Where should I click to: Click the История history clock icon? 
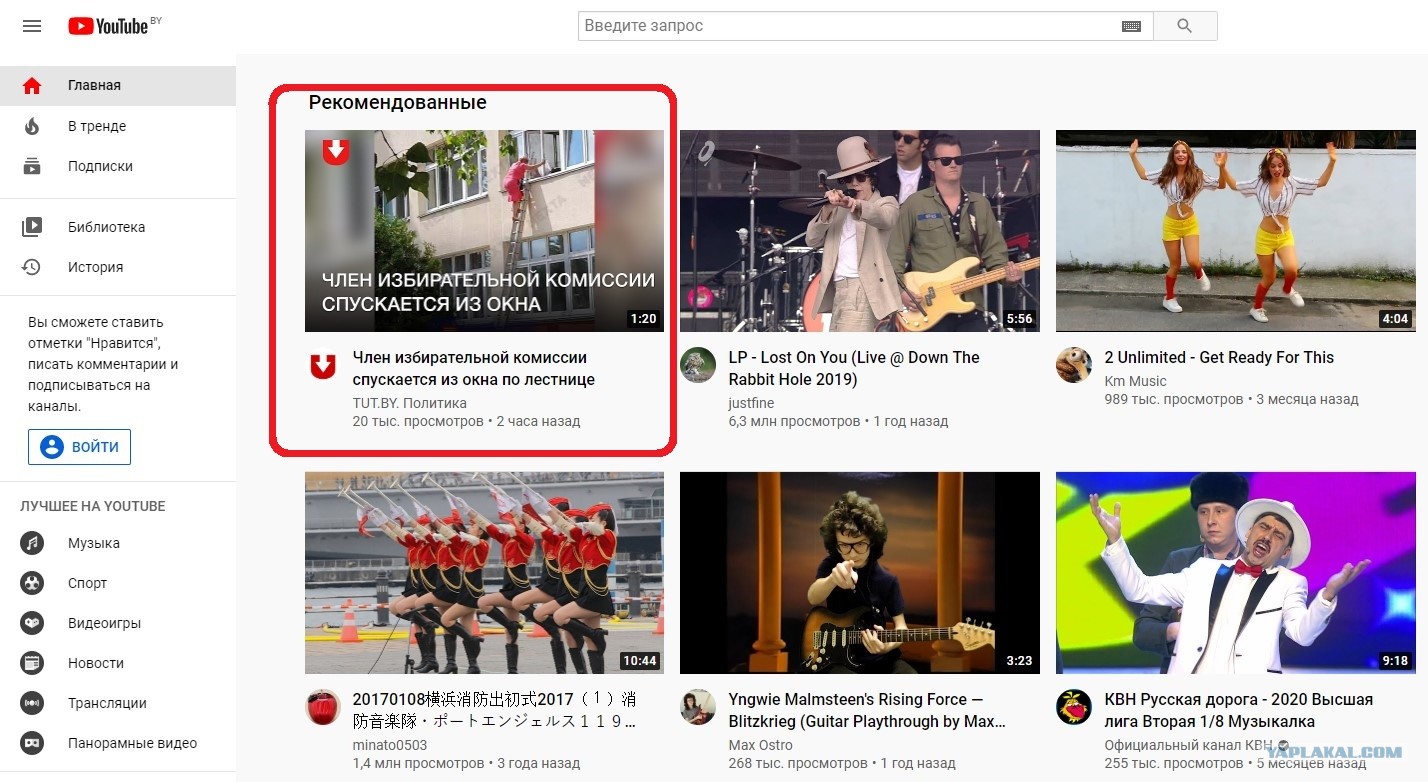[x=32, y=267]
